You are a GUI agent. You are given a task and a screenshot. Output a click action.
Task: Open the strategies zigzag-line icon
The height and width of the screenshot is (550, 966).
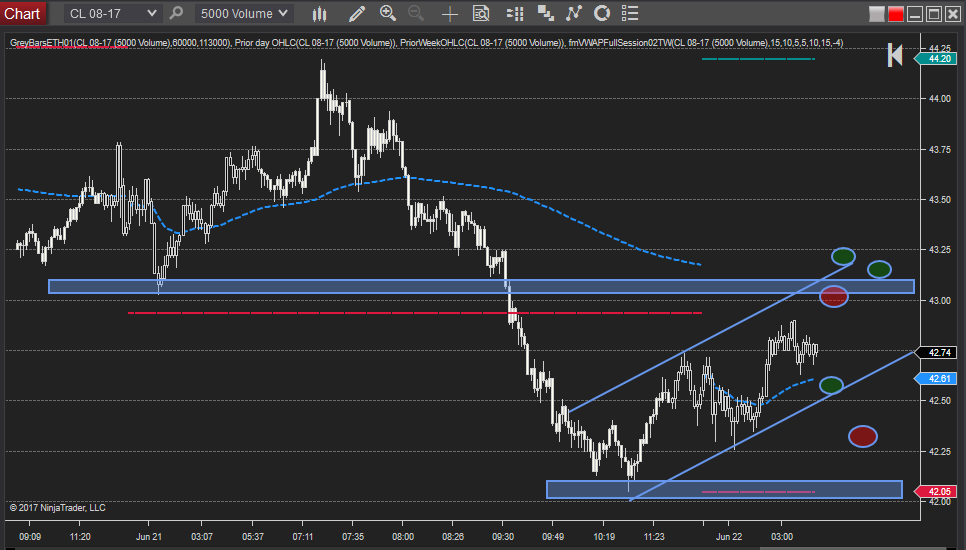point(574,14)
